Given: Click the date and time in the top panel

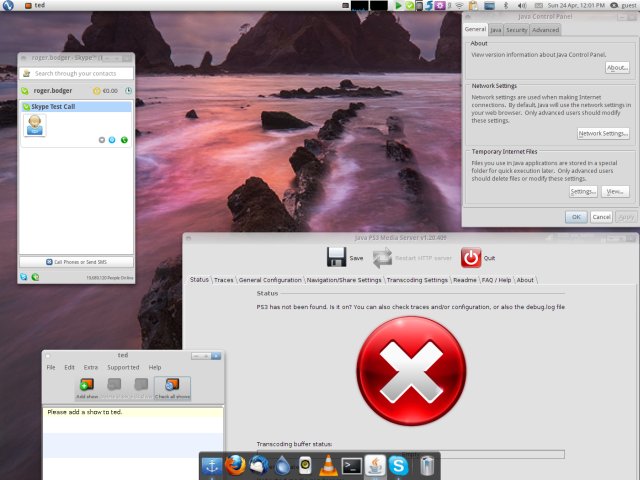Looking at the screenshot, I should click(576, 5).
